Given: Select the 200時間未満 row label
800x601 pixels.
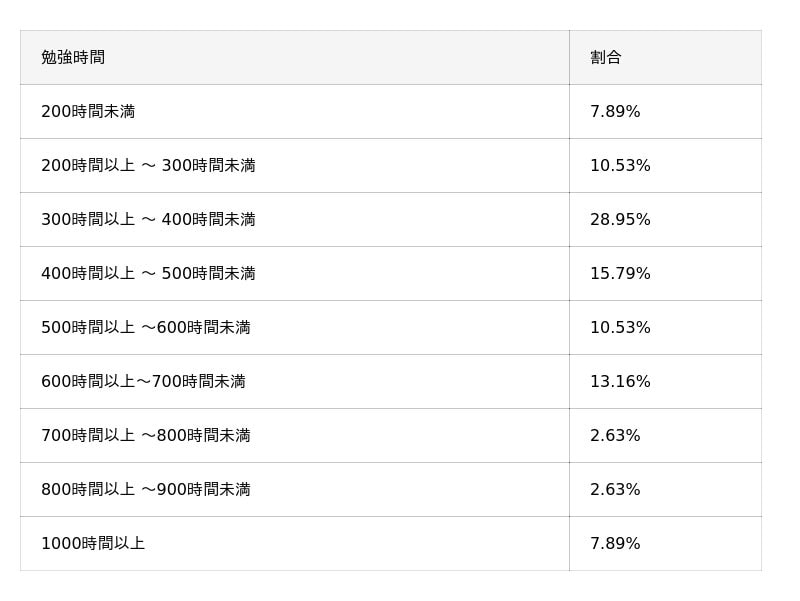Looking at the screenshot, I should 88,112.
